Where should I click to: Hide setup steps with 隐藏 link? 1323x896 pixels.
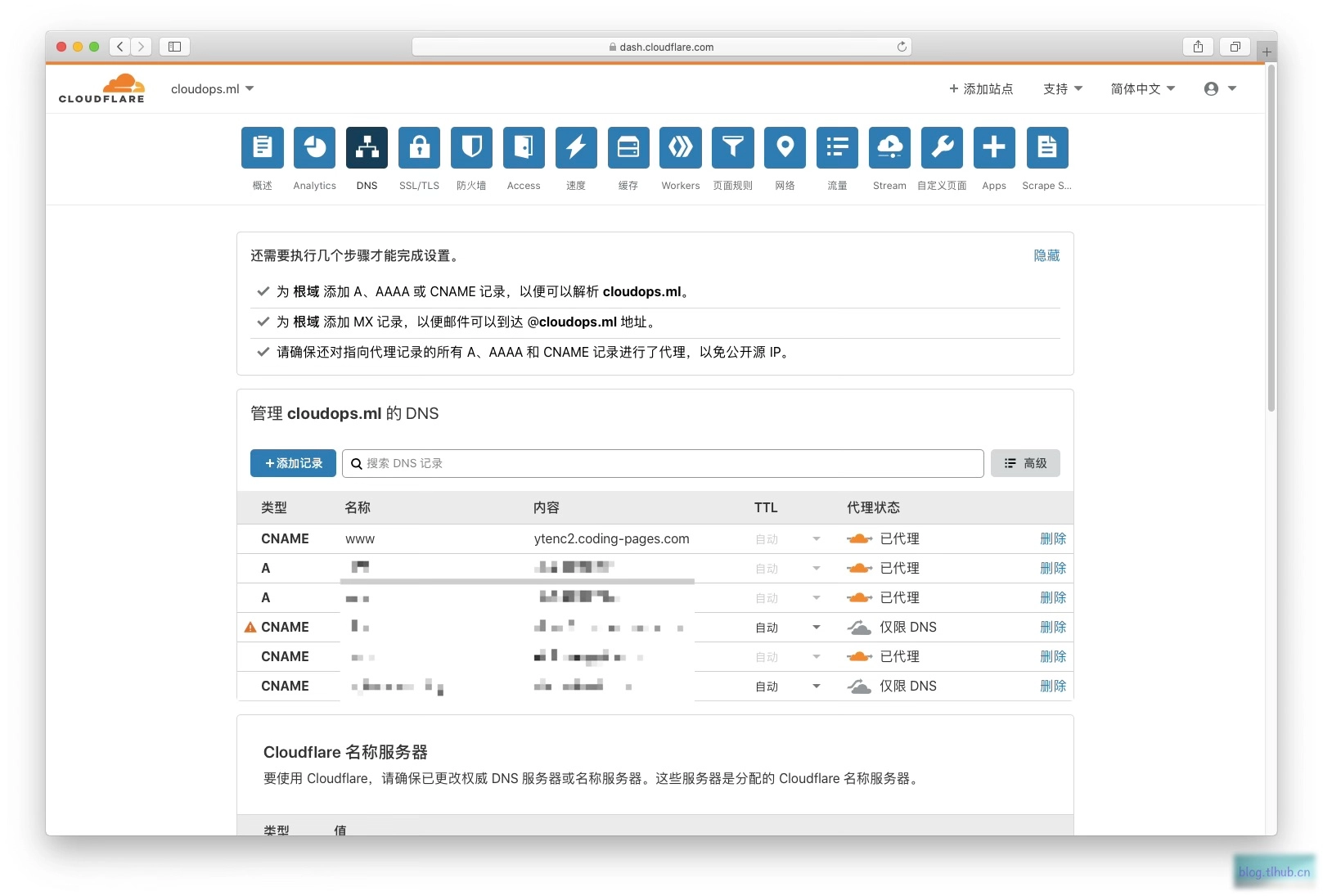point(1046,255)
